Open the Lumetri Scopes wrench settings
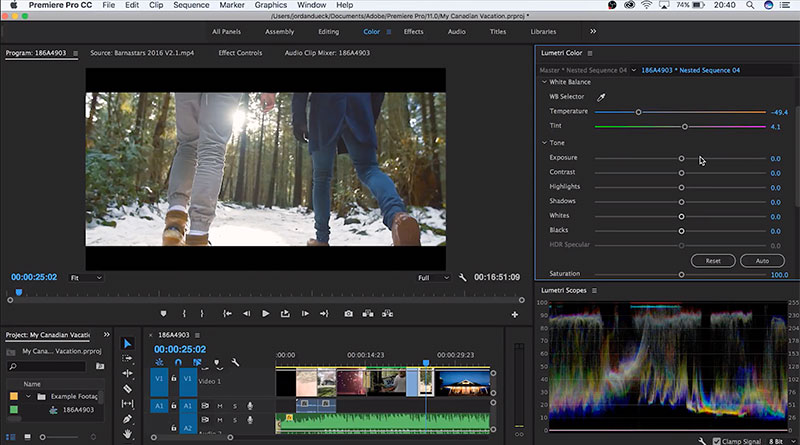The width and height of the screenshot is (800, 445). 702,440
